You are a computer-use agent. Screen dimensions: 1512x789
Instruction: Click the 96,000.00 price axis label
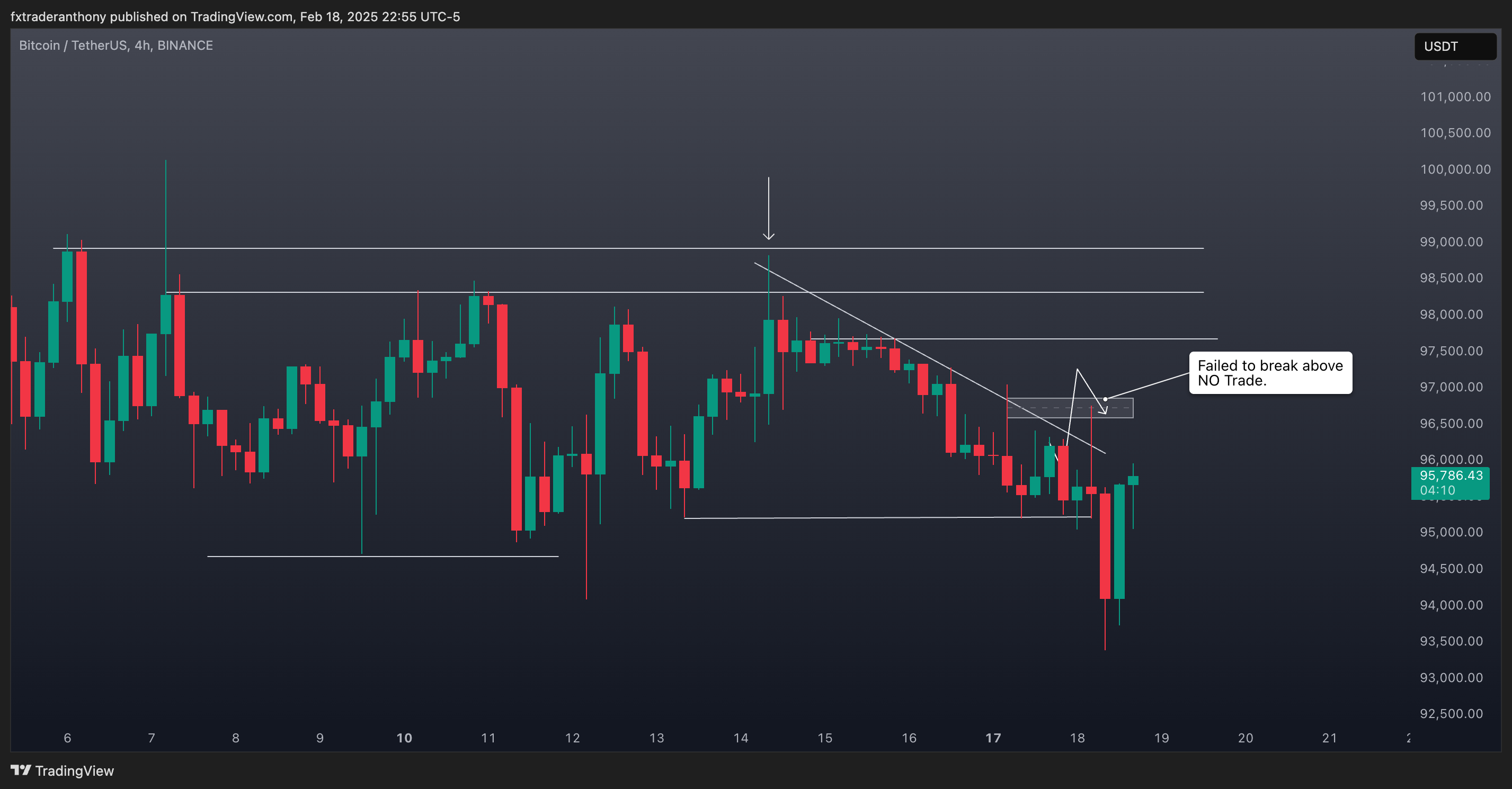[1451, 459]
